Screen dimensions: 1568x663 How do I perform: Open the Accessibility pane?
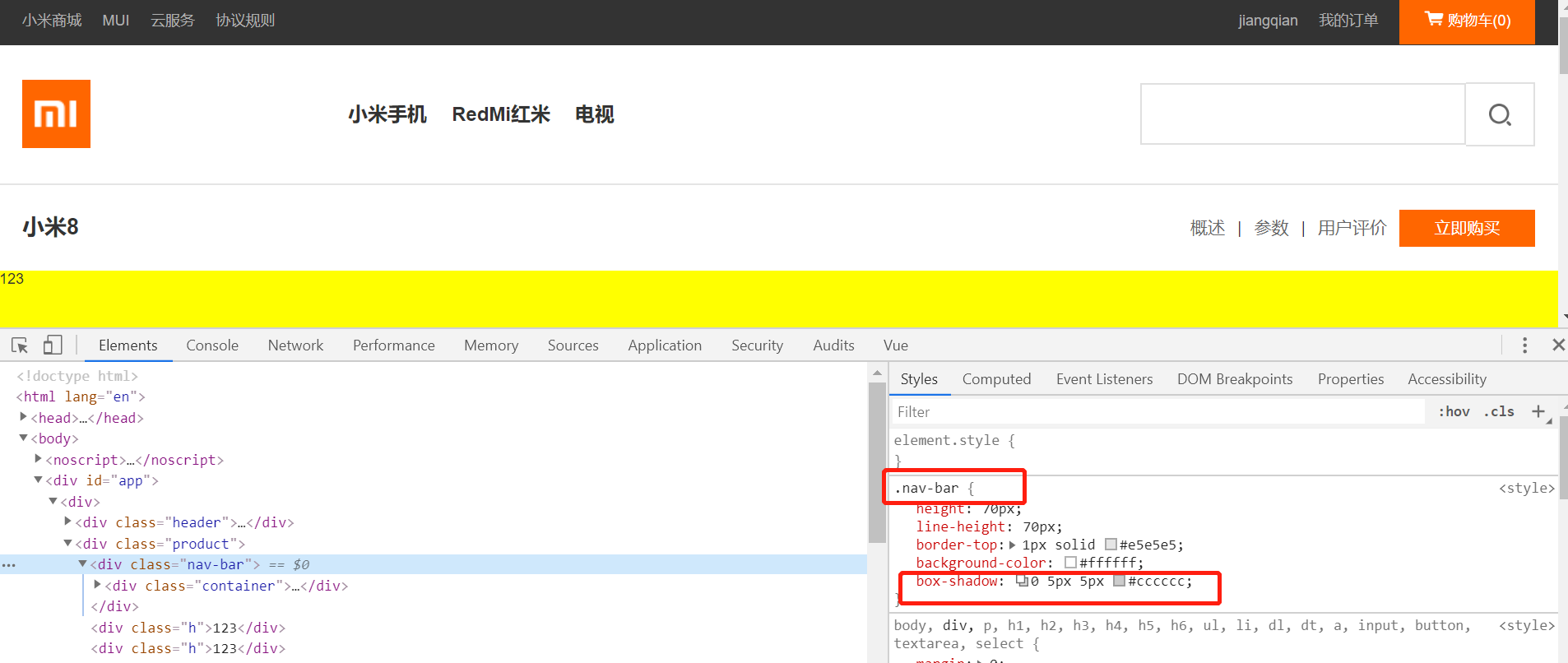click(x=1447, y=379)
